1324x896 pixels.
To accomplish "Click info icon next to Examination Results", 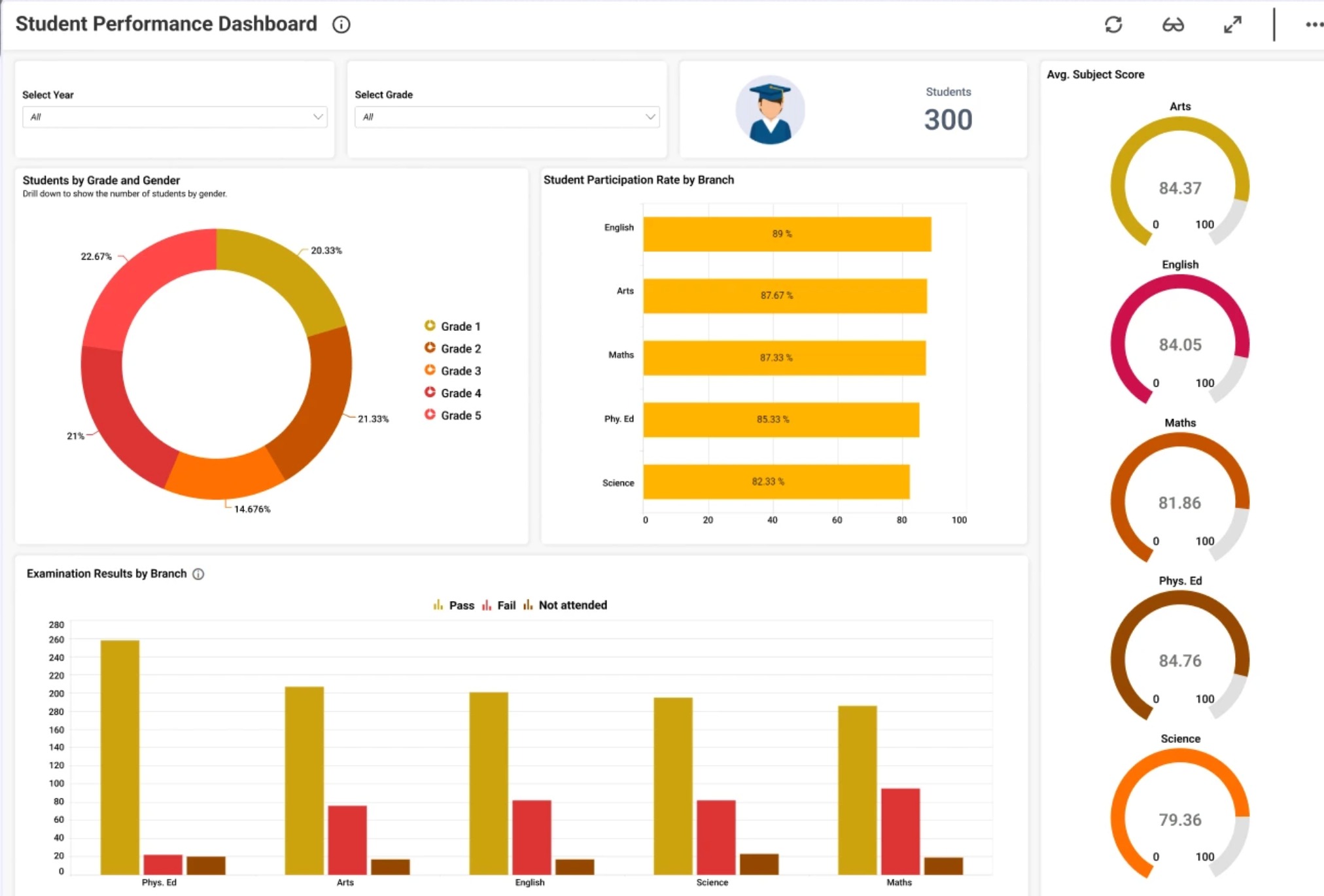I will tap(198, 574).
